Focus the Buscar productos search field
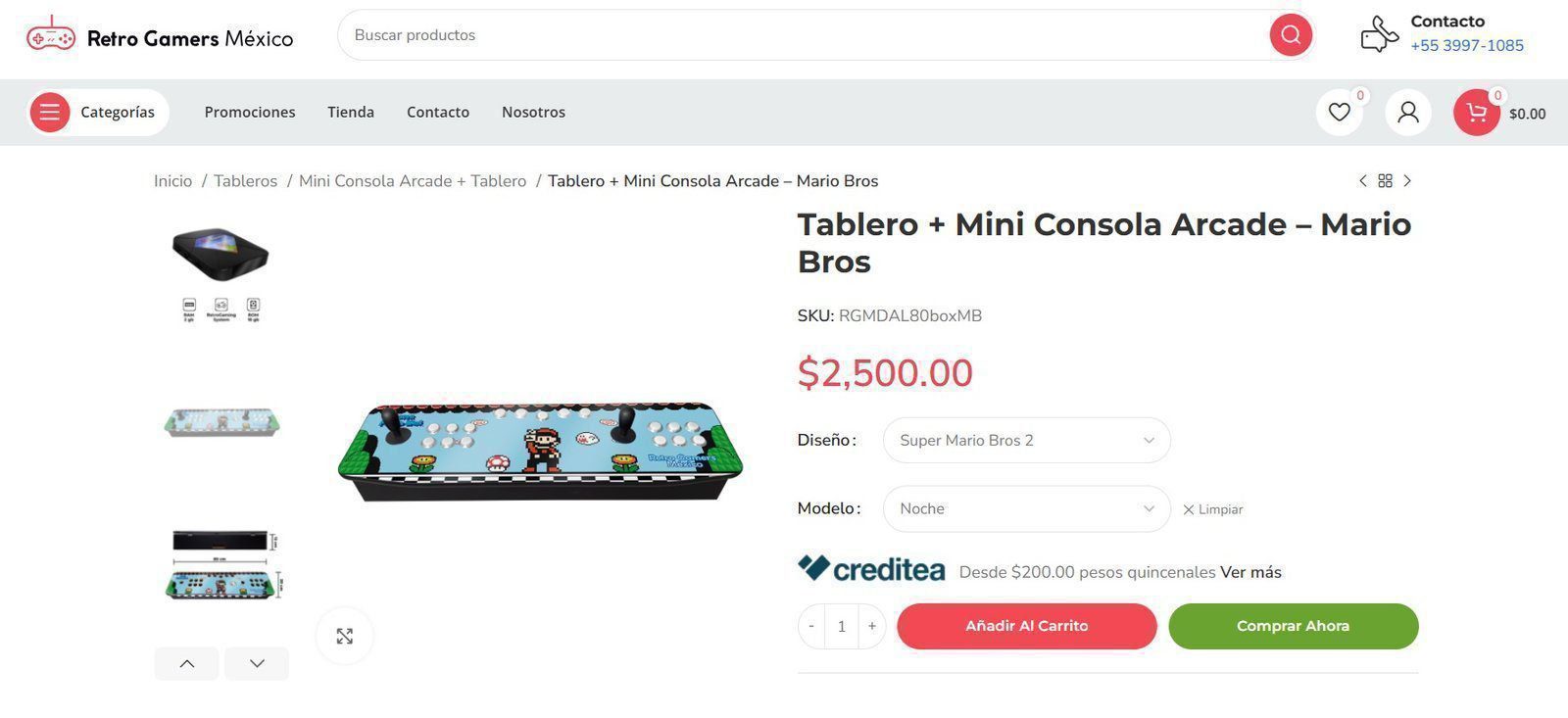1568x718 pixels. point(804,35)
